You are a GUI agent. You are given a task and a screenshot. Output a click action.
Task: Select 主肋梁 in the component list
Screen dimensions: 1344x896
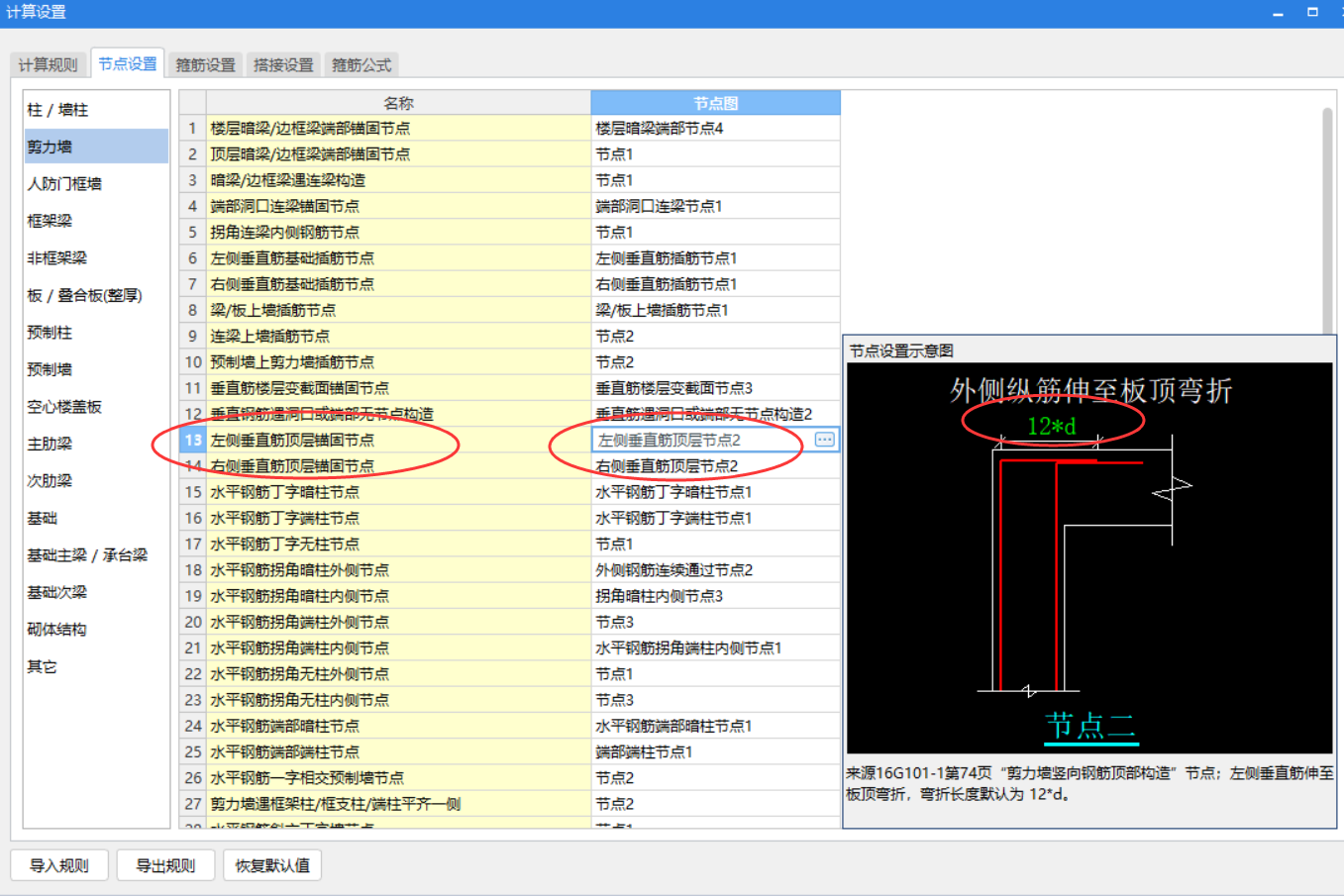pos(96,444)
